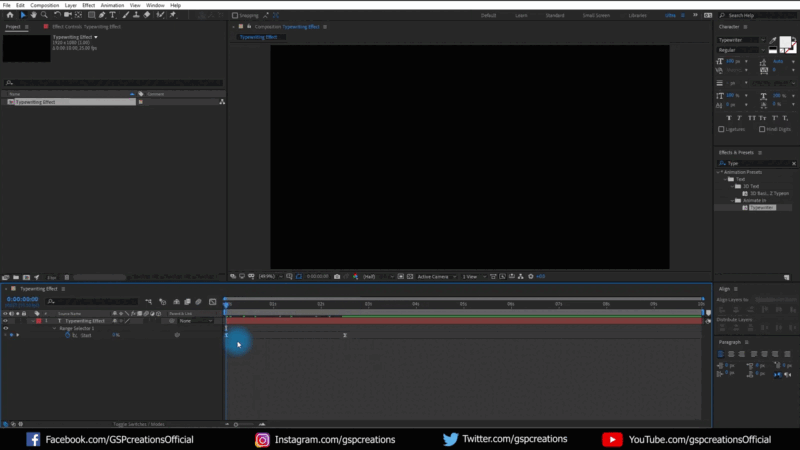Switch to the Small Screen workspace

pyautogui.click(x=596, y=15)
